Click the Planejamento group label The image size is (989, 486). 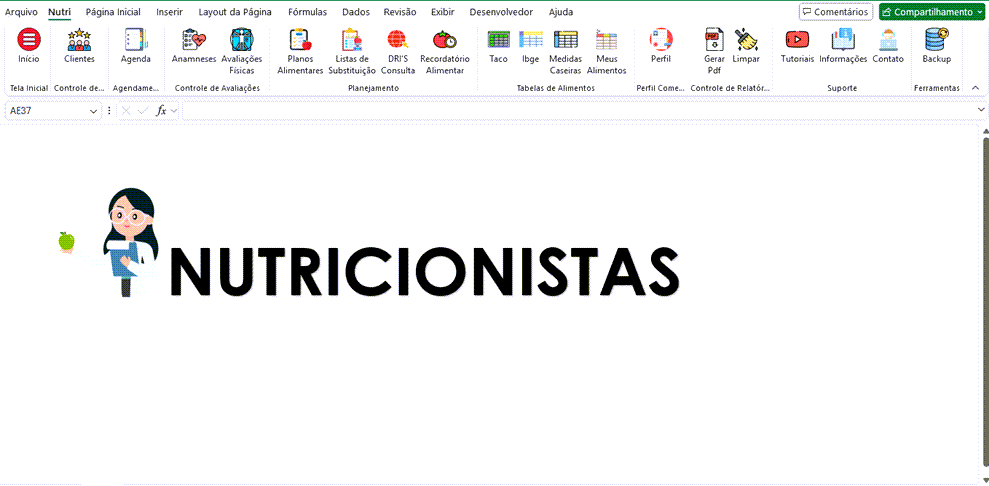tap(373, 88)
